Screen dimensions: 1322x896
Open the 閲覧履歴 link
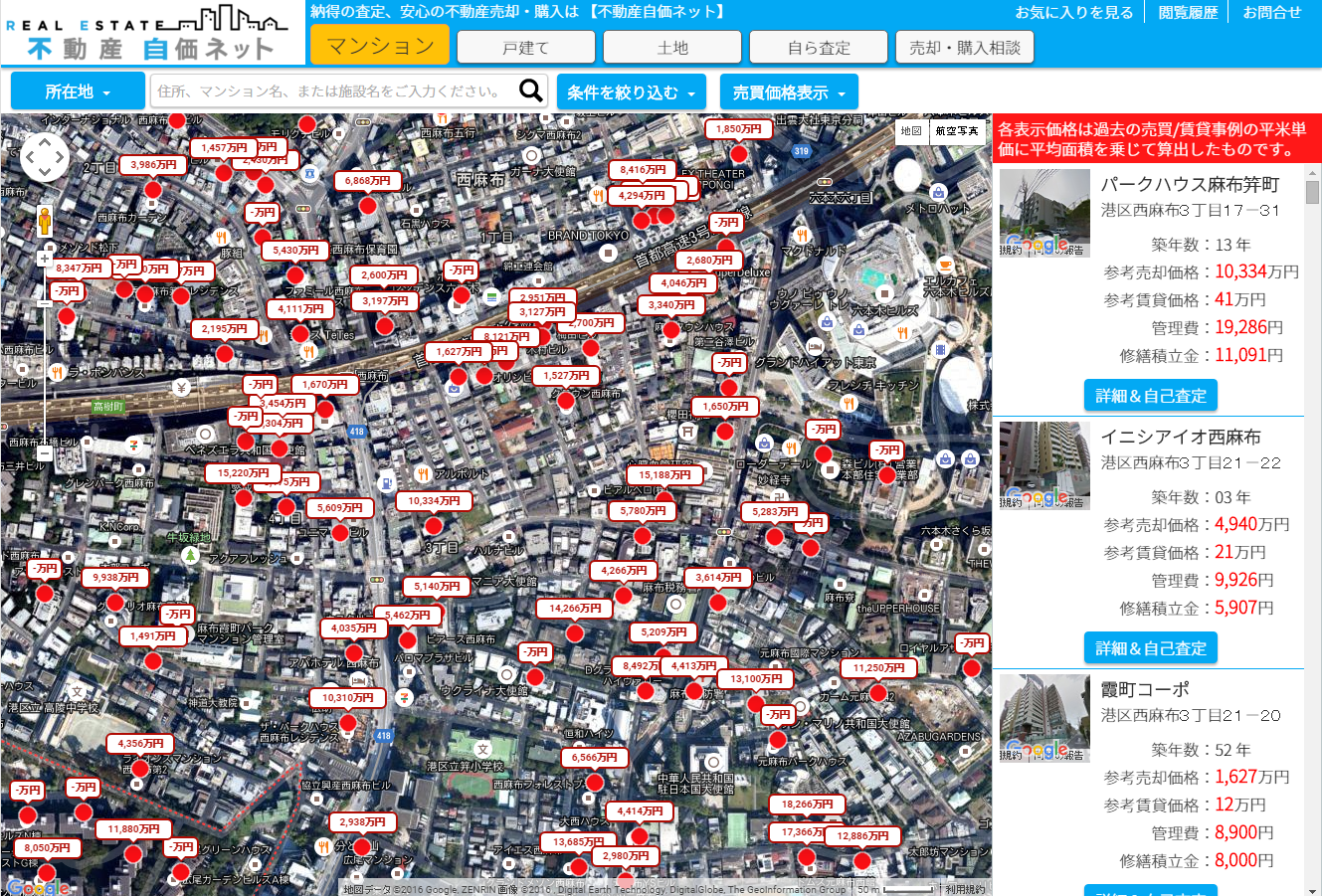point(1188,13)
